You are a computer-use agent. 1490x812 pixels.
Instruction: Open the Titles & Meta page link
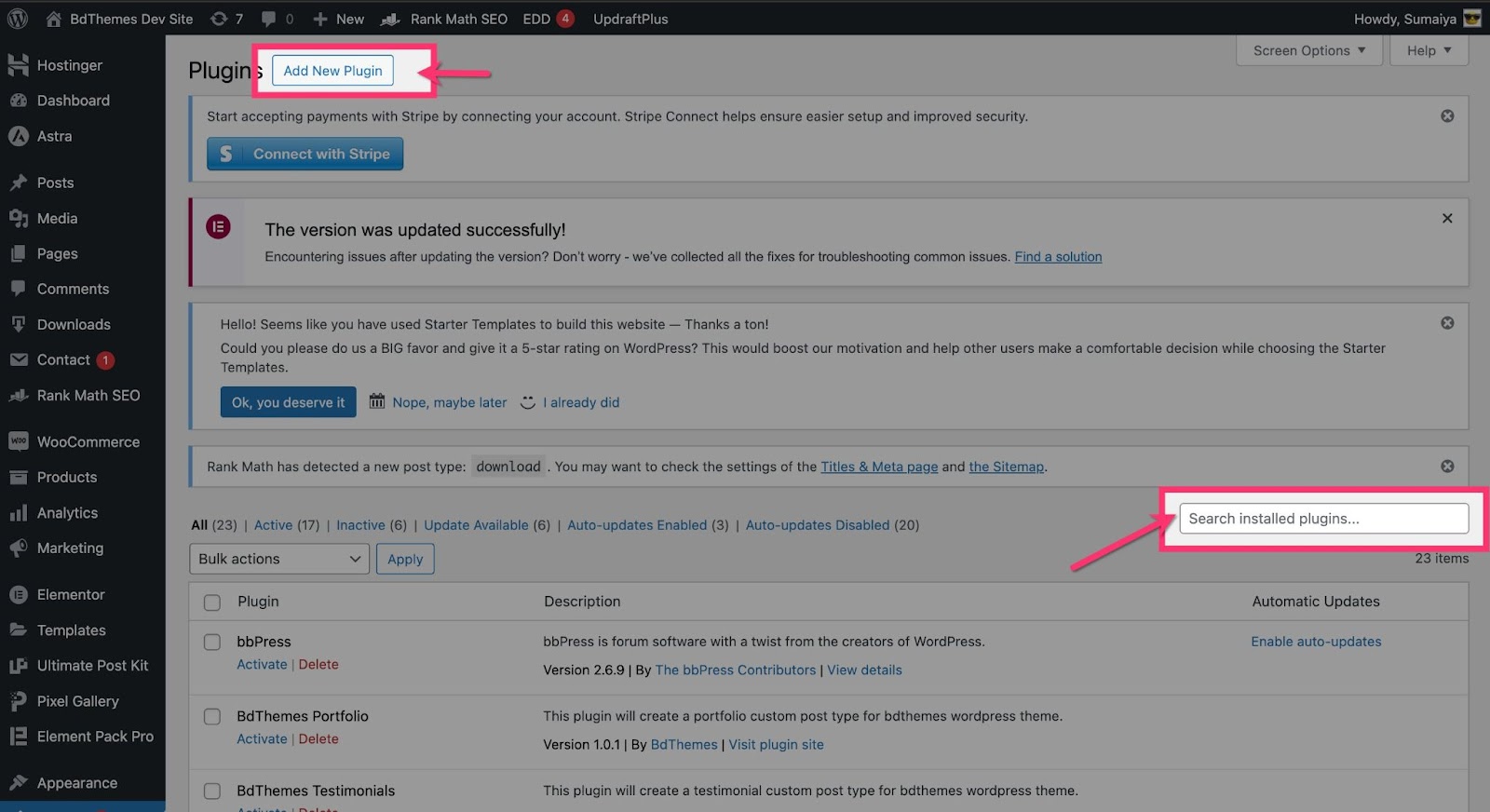click(879, 467)
